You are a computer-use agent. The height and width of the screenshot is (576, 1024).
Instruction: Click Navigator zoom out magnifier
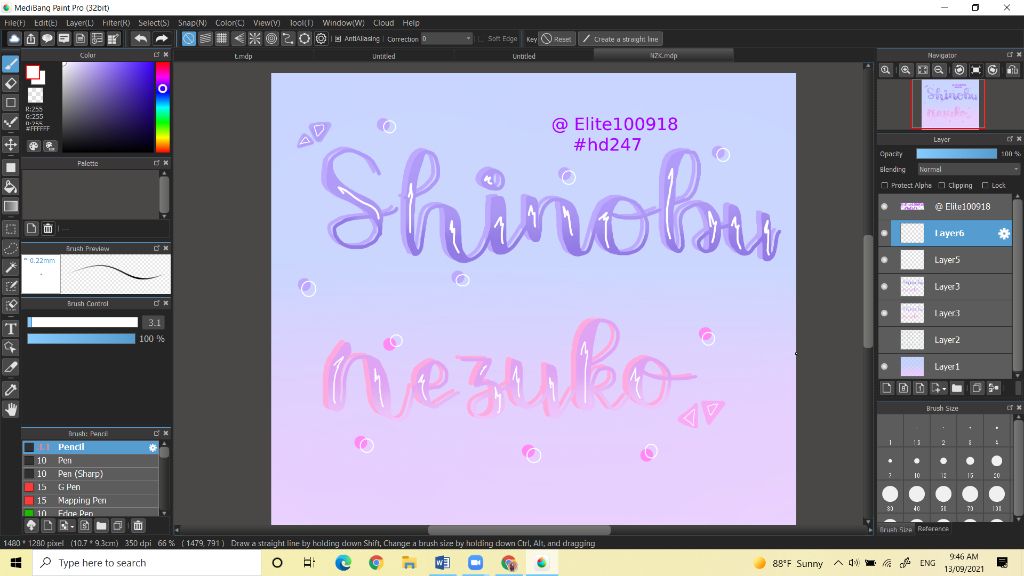(x=939, y=70)
